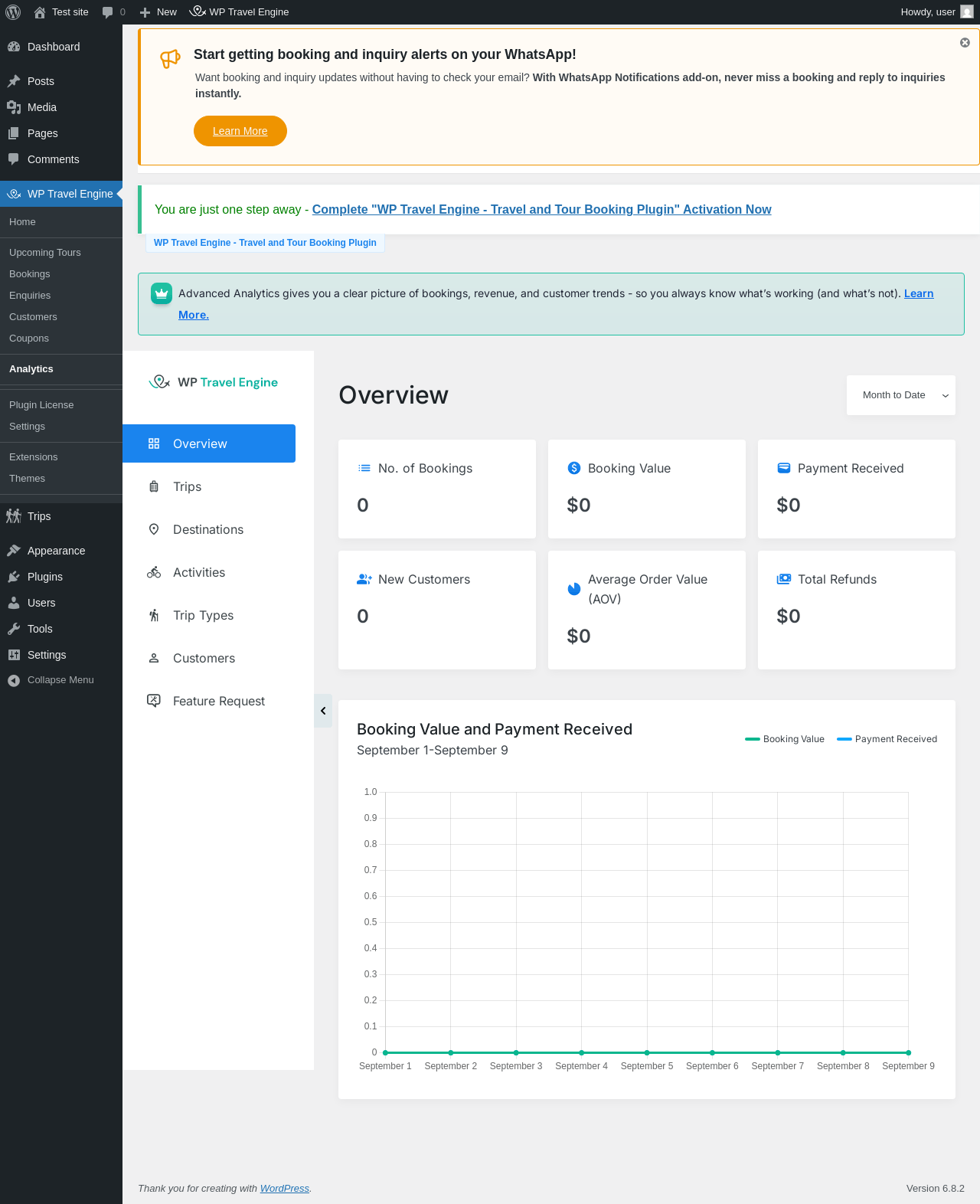
Task: Click the orange megaphone icon
Action: point(170,58)
